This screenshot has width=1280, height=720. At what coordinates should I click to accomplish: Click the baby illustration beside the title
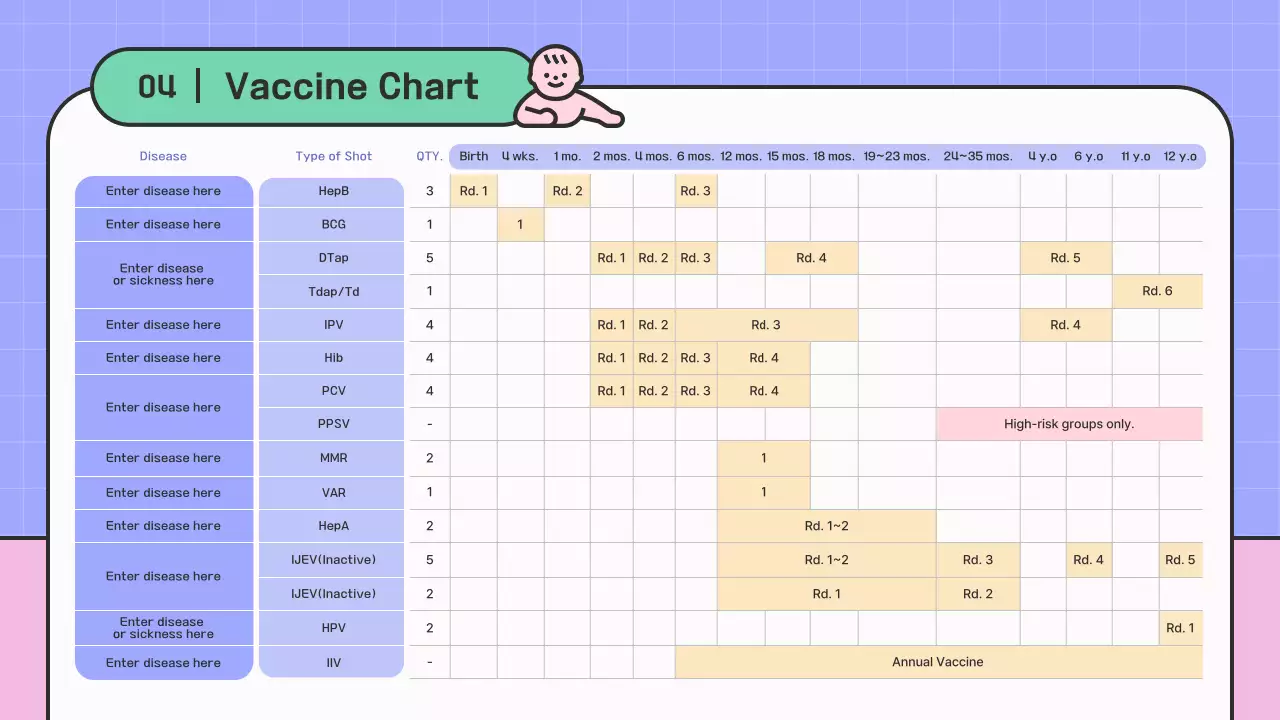562,90
